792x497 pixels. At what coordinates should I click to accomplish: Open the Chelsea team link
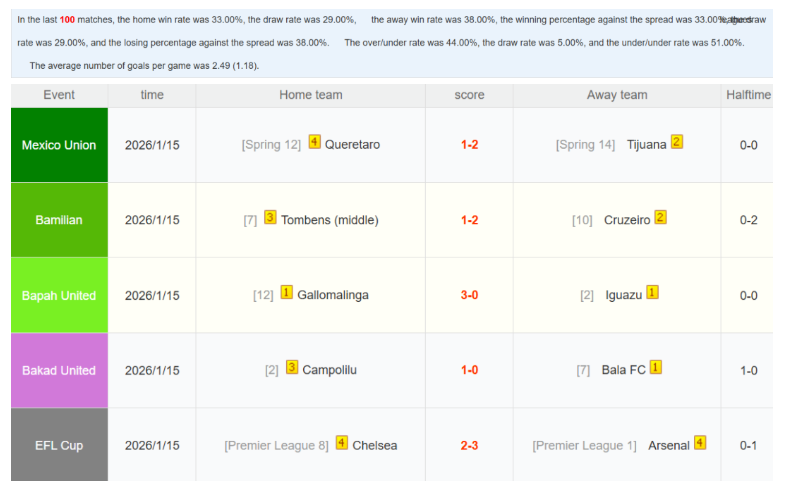coord(375,445)
